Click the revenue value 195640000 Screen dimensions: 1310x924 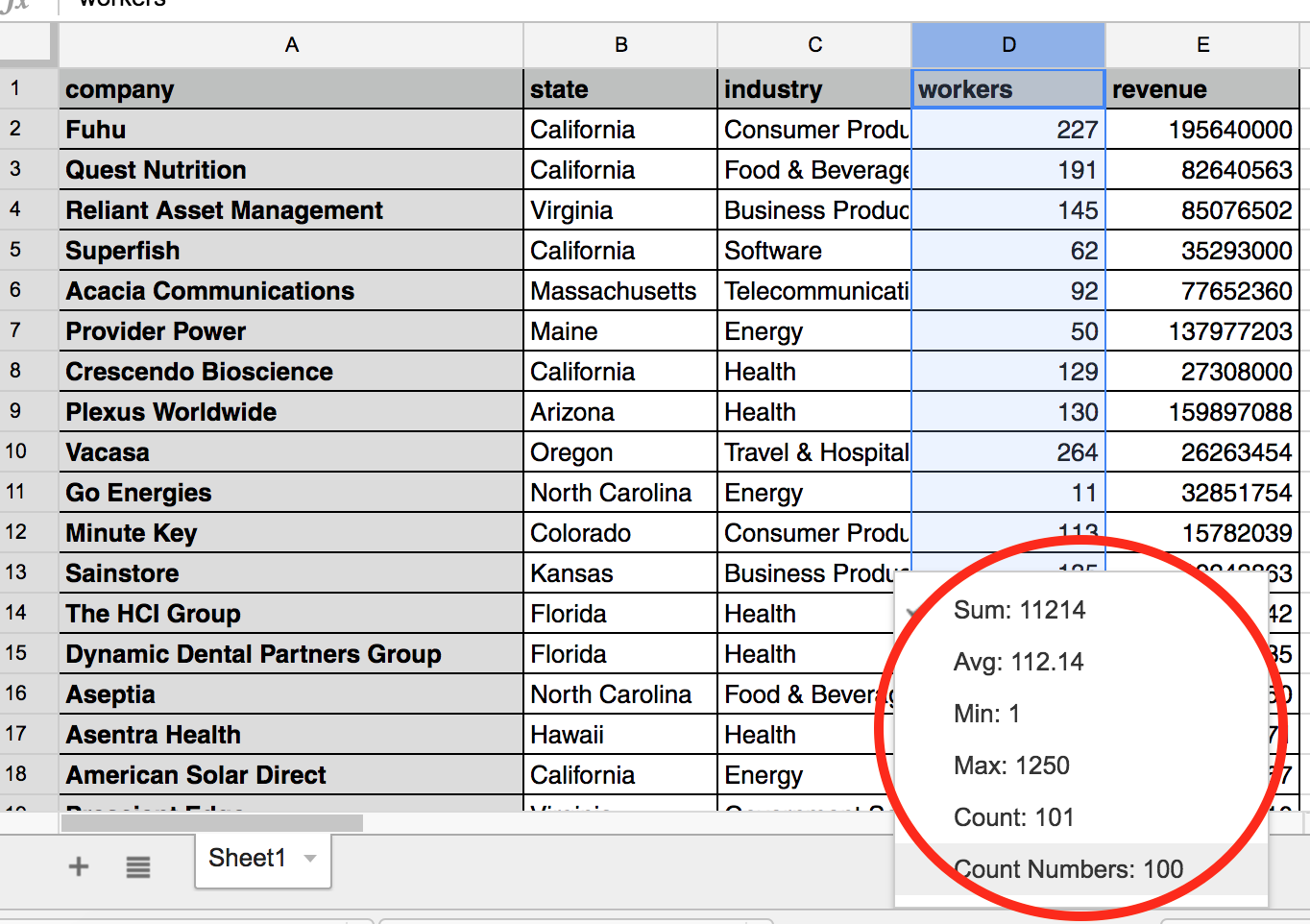[1202, 130]
